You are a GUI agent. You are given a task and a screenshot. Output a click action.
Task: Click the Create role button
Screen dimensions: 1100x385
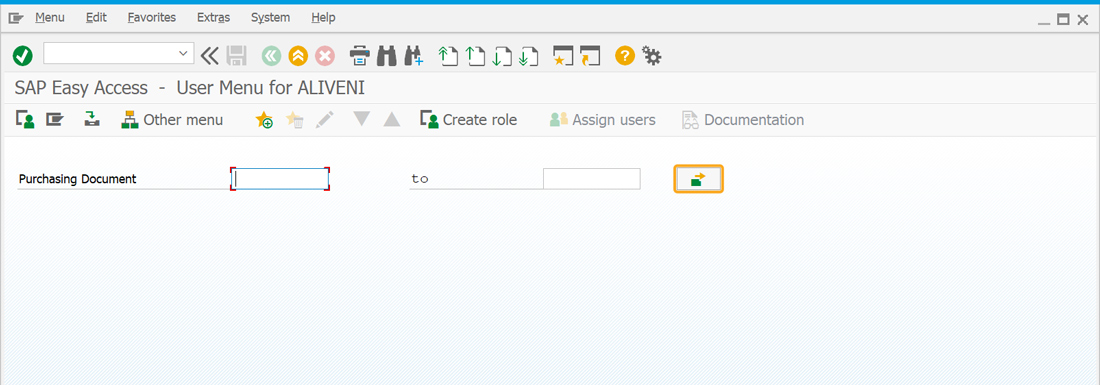pyautogui.click(x=469, y=120)
